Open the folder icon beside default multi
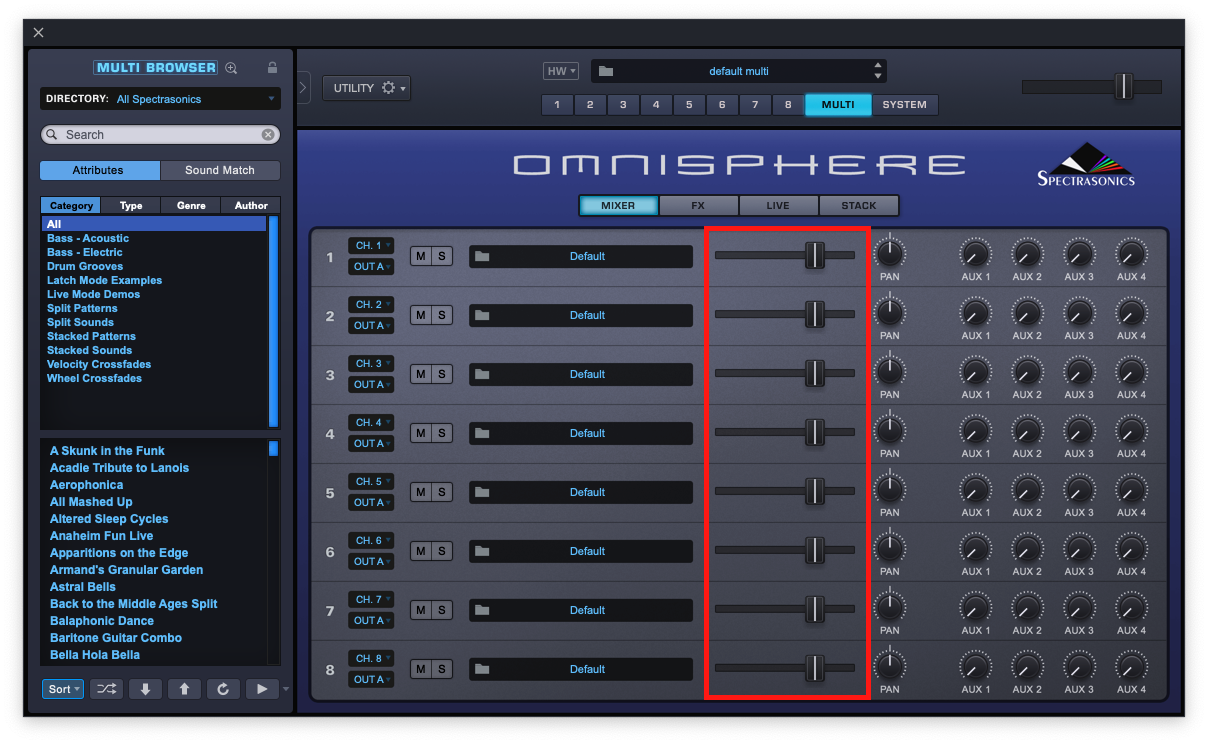 [606, 71]
